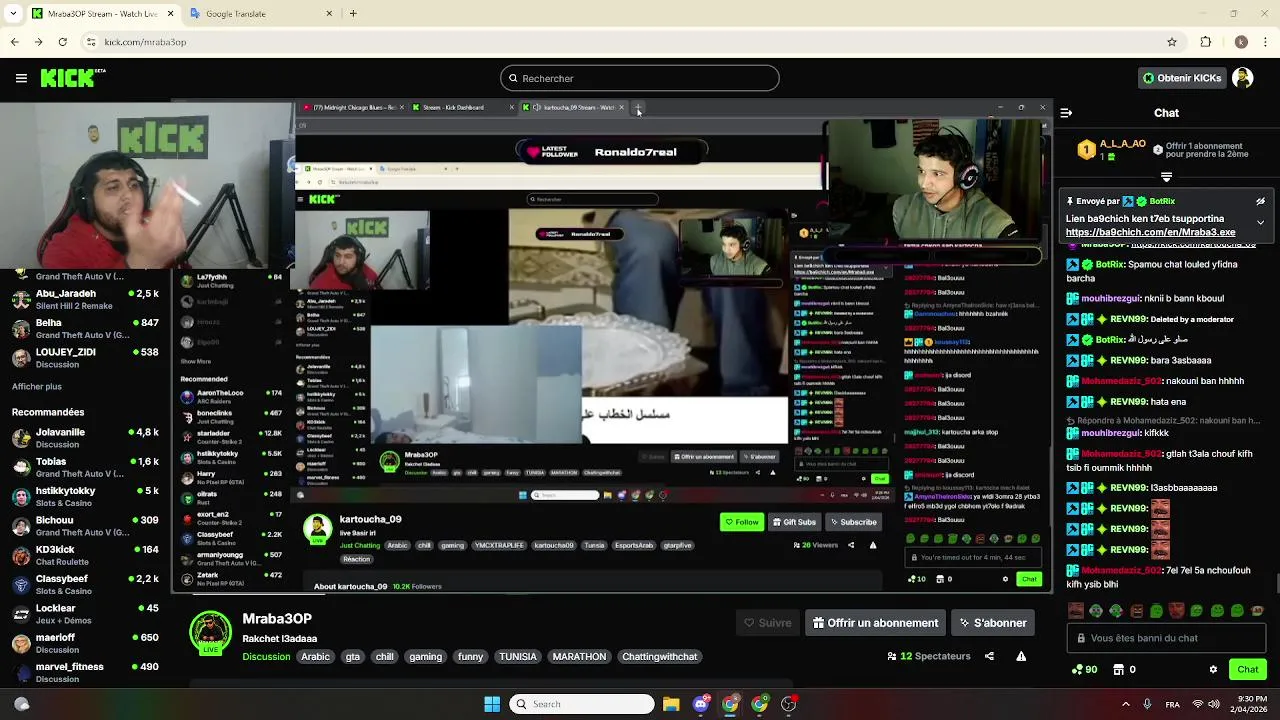Open Classybeef recommended channel
This screenshot has height=720, width=1280.
click(85, 585)
